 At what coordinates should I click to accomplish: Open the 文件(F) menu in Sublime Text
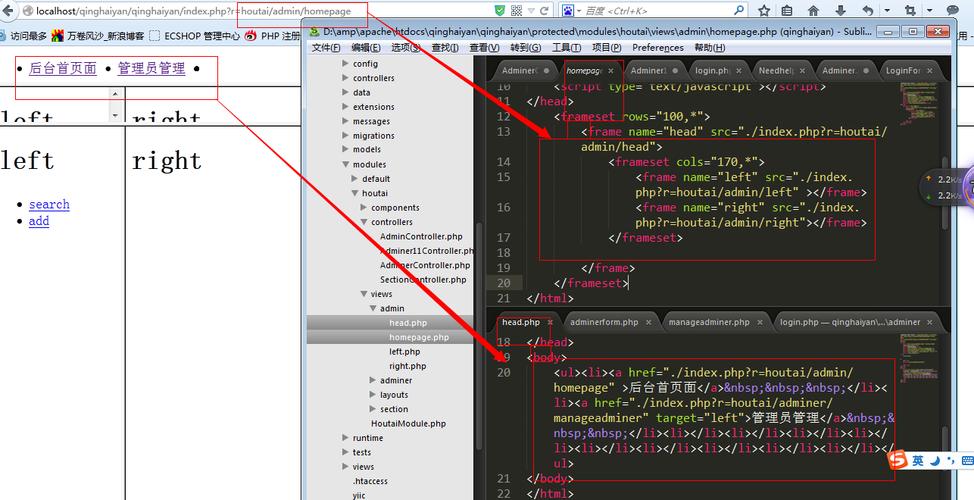tap(325, 48)
